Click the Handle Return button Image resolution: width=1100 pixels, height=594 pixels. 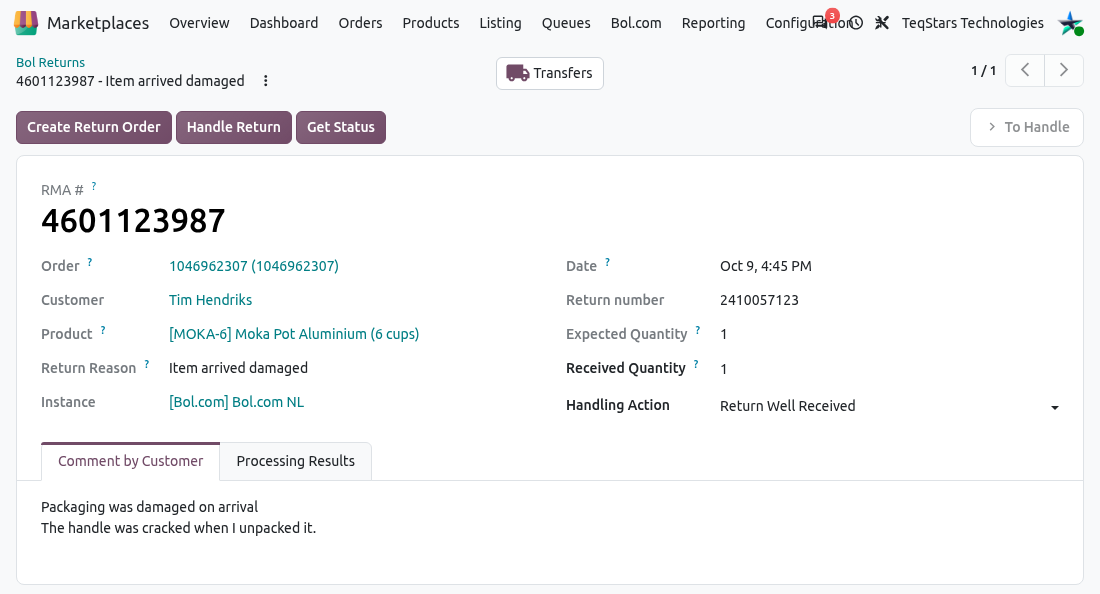coord(234,128)
